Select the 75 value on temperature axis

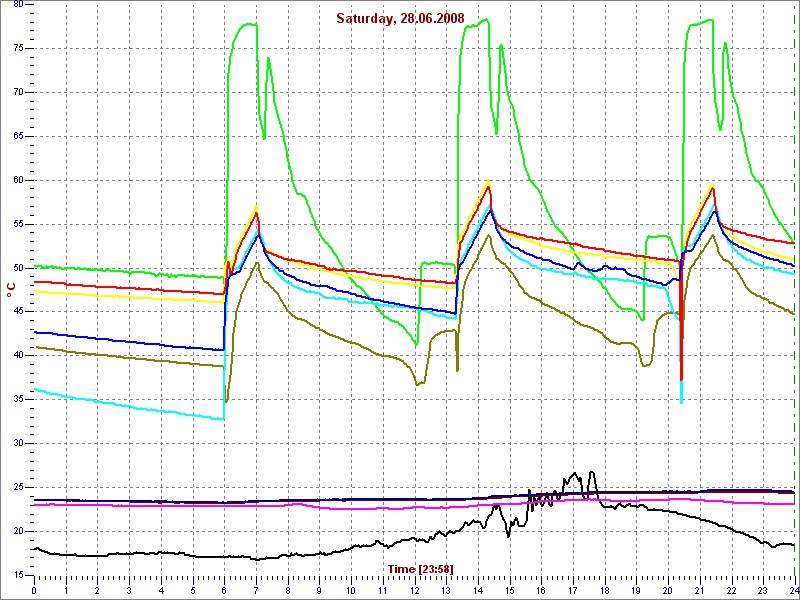17,49
